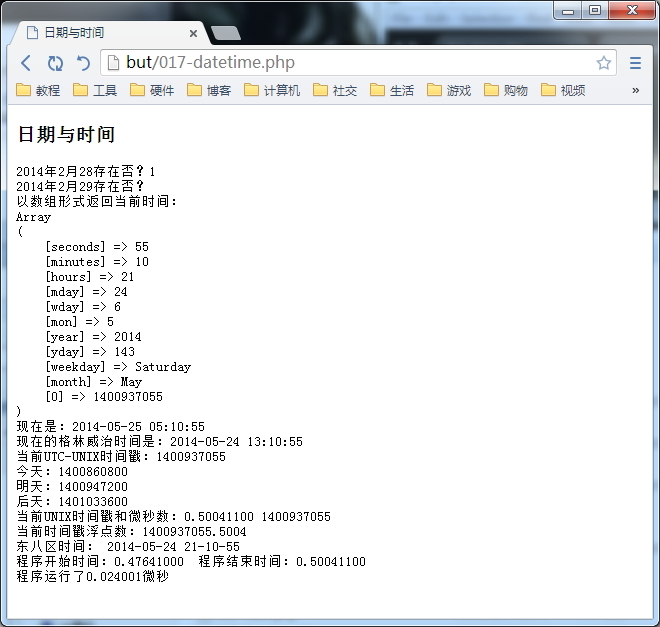
Task: Click the [year] => 2014 line
Action: pyautogui.click(x=93, y=337)
